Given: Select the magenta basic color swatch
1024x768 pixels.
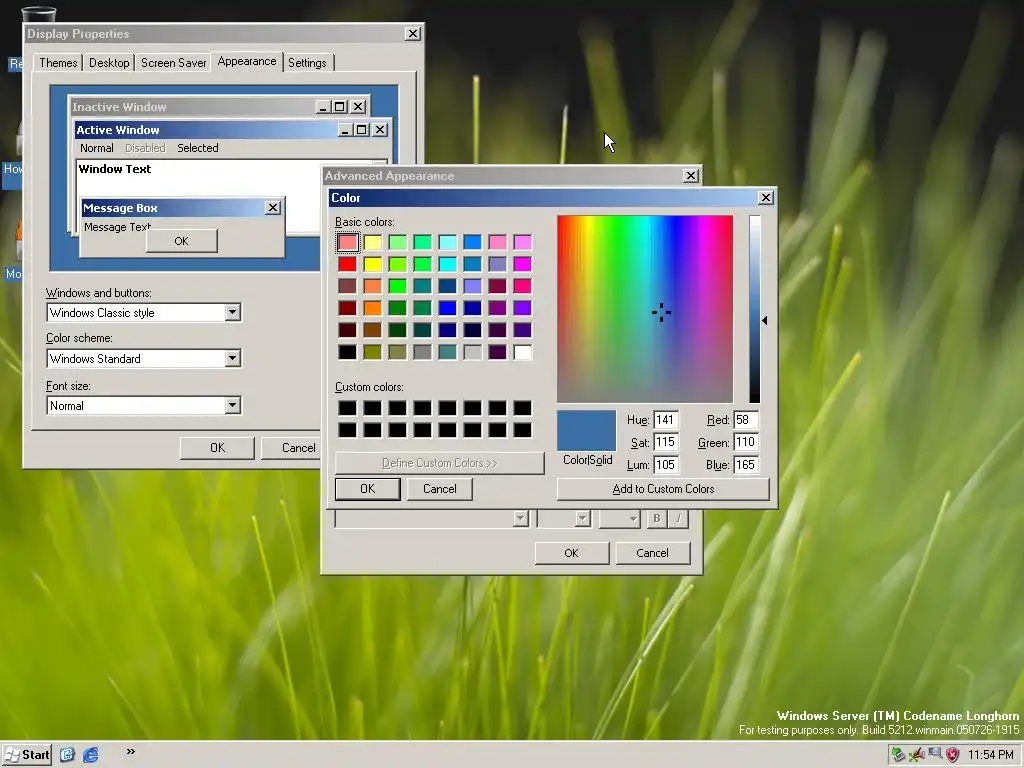Looking at the screenshot, I should coord(522,264).
